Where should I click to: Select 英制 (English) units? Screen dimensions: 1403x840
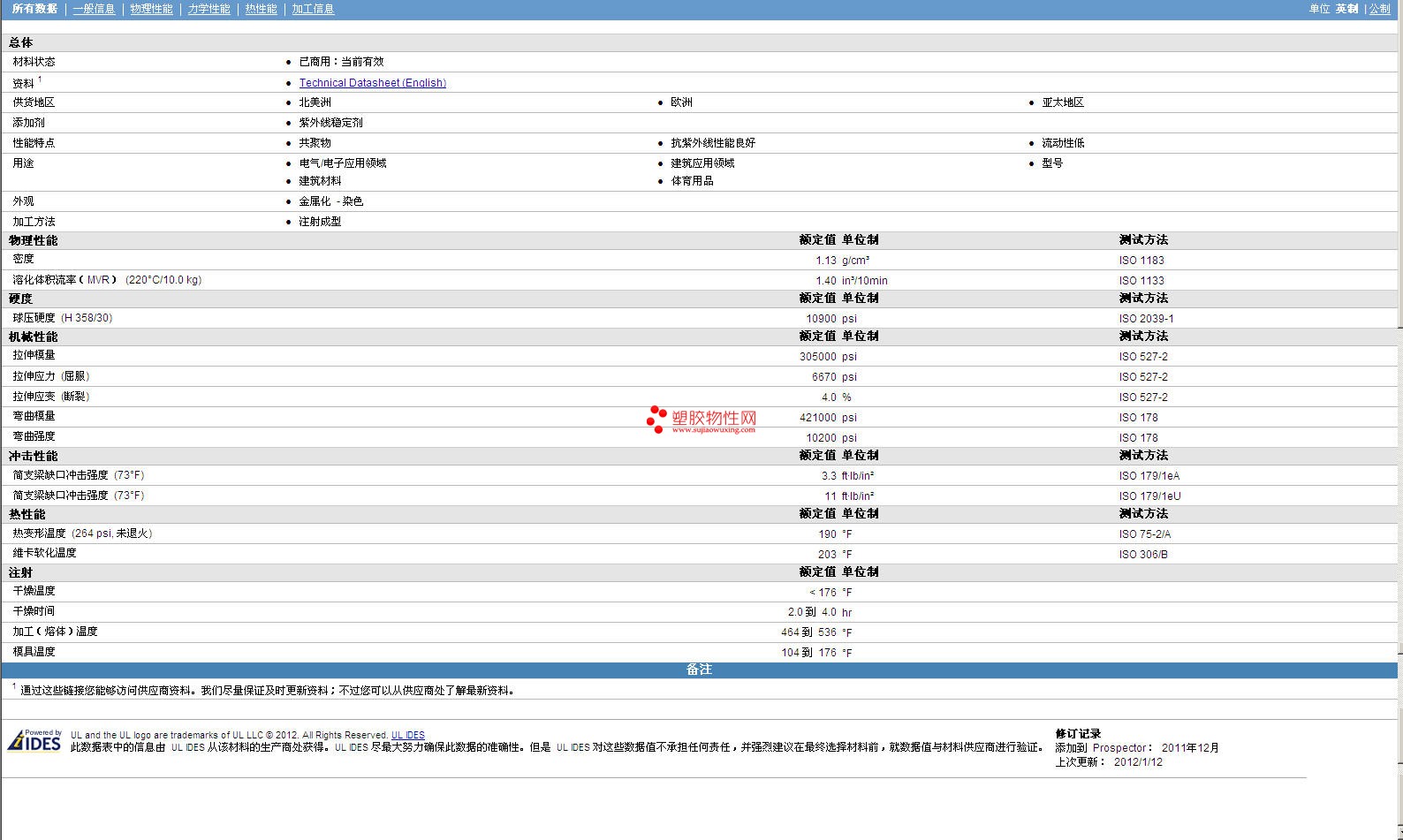pos(1346,9)
